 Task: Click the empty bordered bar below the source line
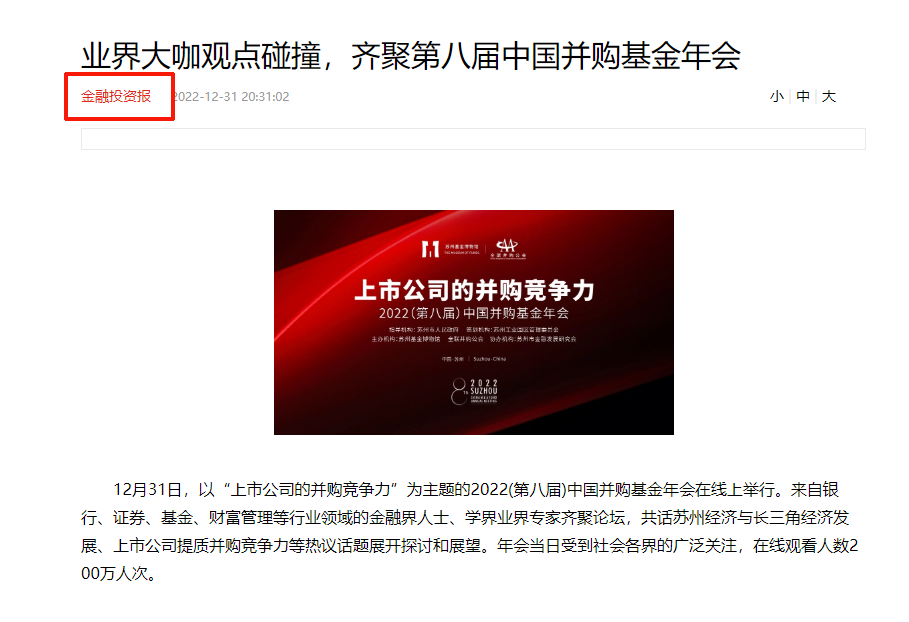click(x=473, y=139)
